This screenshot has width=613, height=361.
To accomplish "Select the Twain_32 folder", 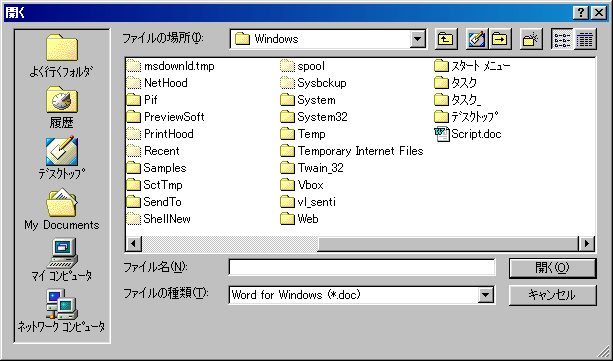I will point(312,168).
